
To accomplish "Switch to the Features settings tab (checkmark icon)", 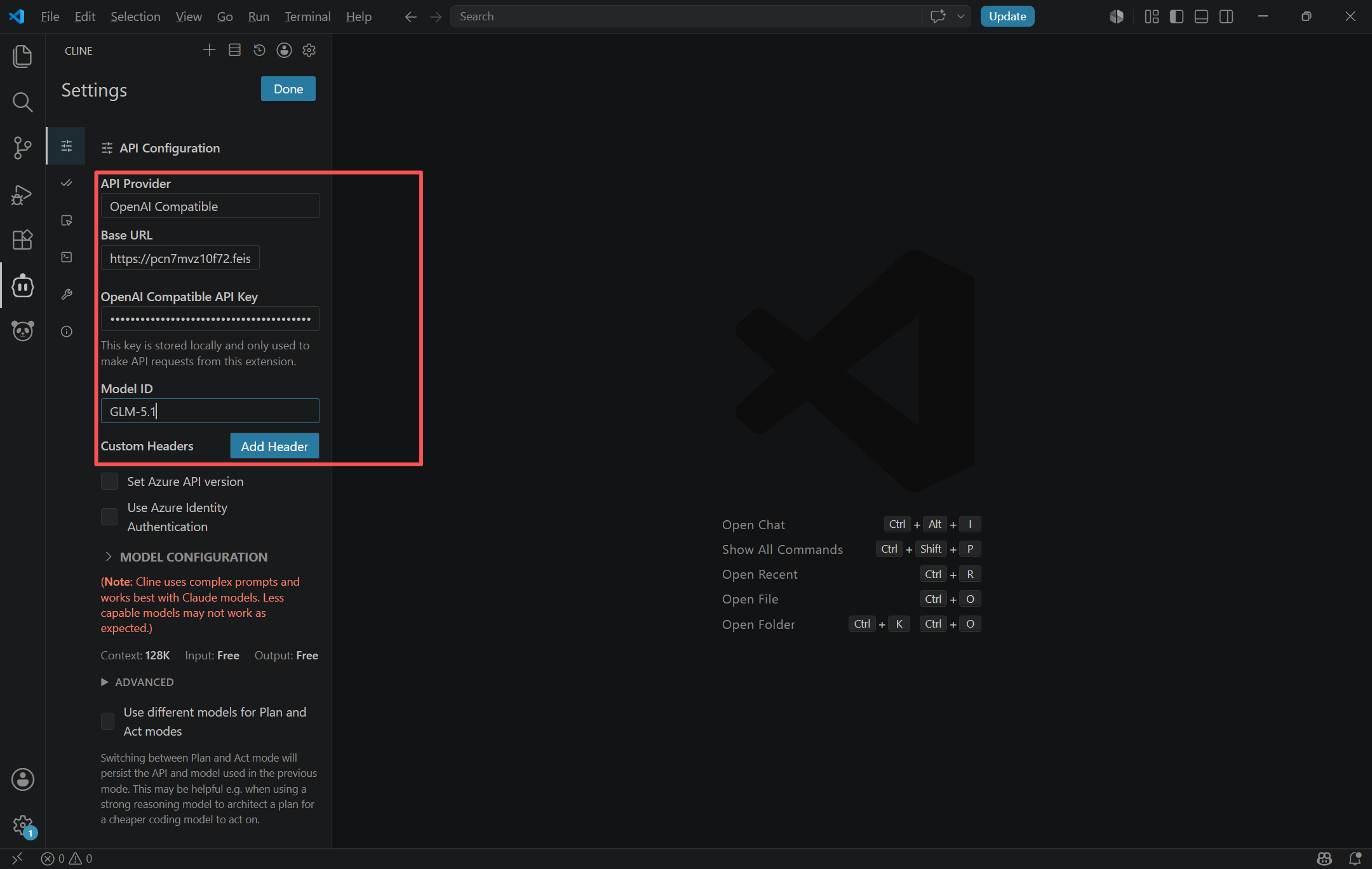I will [67, 184].
